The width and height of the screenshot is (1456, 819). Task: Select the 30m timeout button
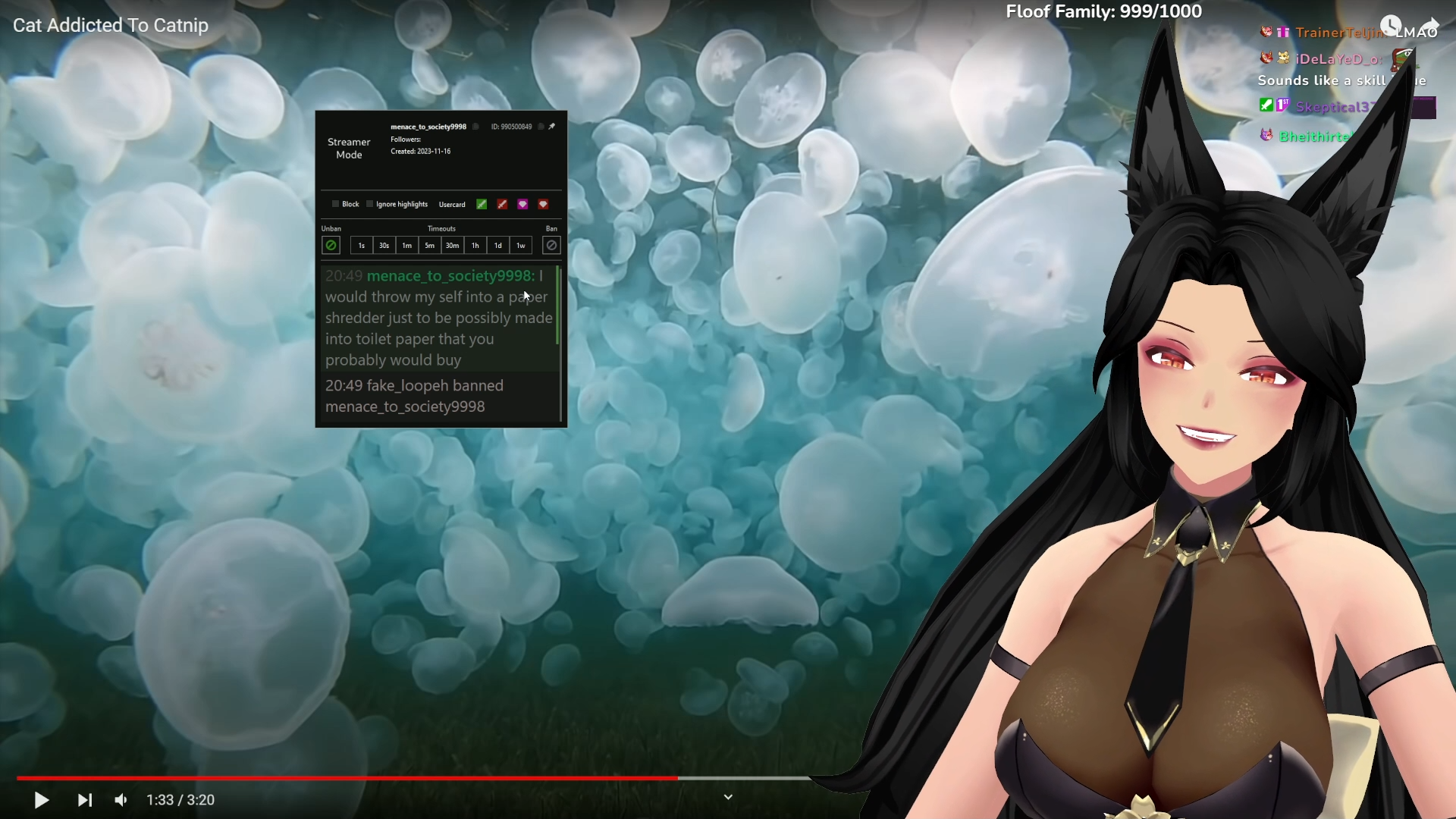(x=452, y=245)
